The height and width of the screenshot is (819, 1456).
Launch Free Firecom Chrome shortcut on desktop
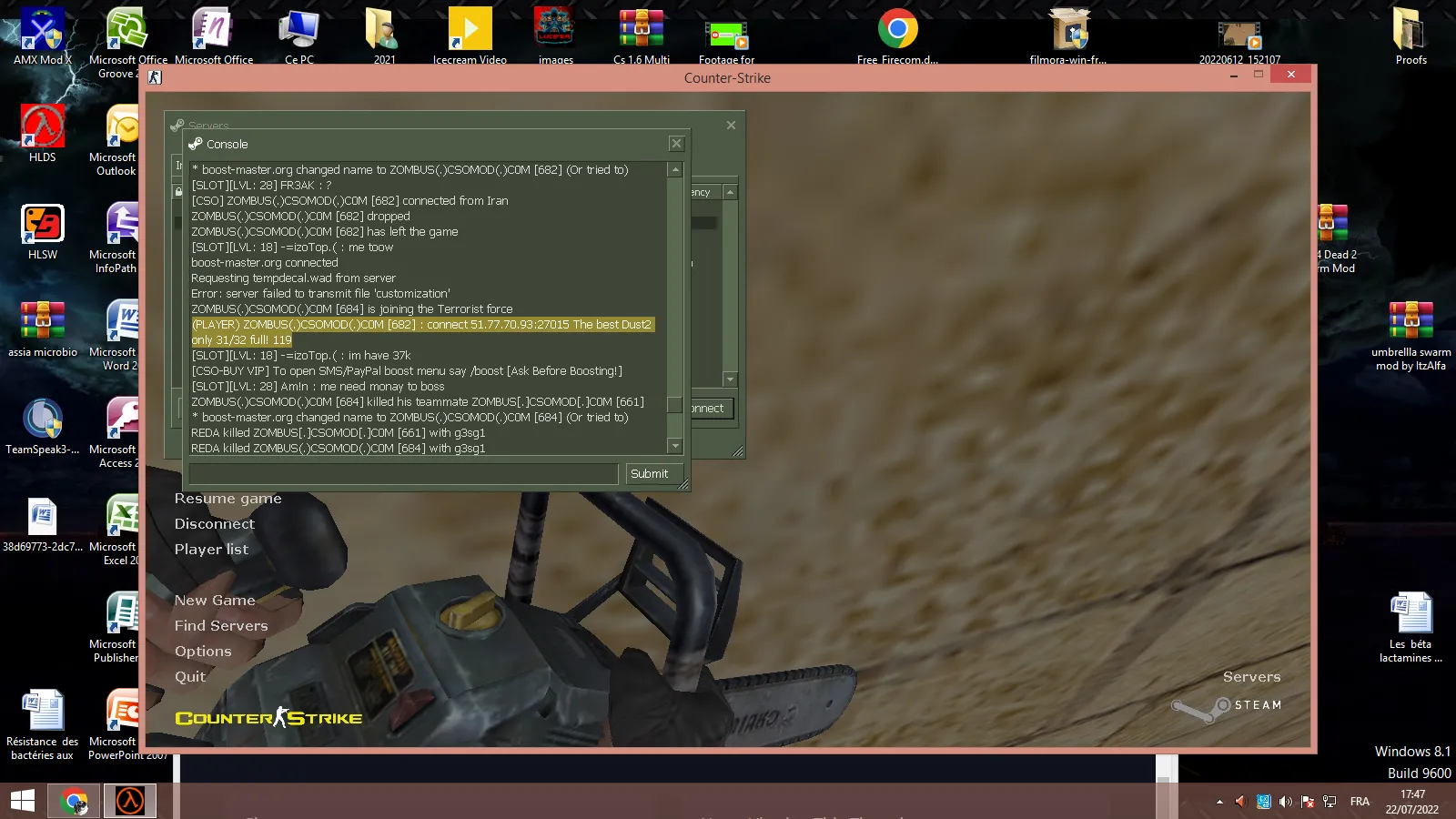(897, 36)
